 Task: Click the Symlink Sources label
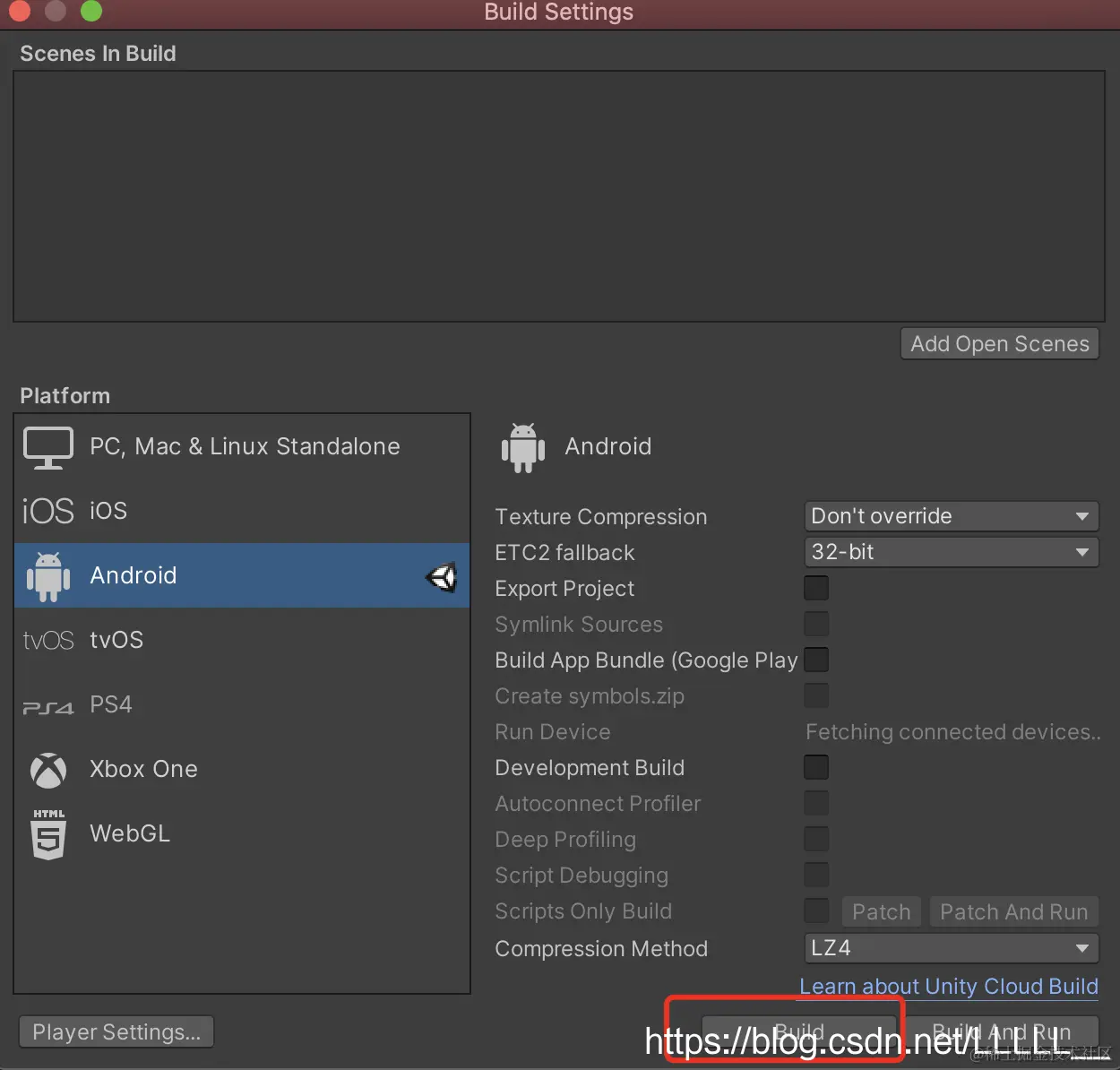[x=579, y=625]
